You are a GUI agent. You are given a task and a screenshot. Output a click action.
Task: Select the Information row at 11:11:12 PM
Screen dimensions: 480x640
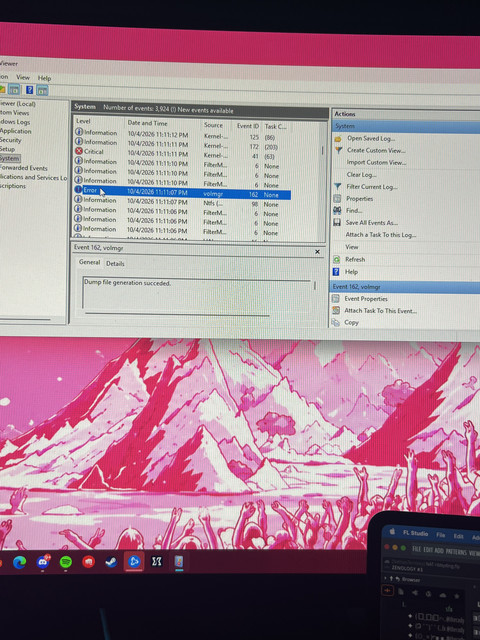click(x=182, y=136)
